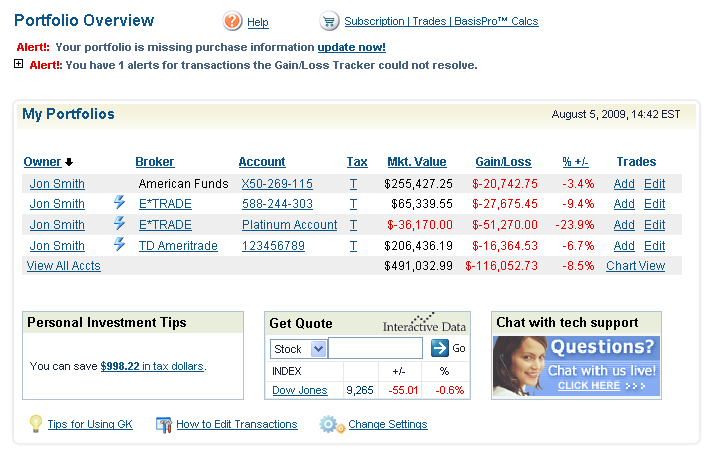715x456 pixels.
Task: Click Edit for account X50-269-115
Action: pyautogui.click(x=655, y=184)
